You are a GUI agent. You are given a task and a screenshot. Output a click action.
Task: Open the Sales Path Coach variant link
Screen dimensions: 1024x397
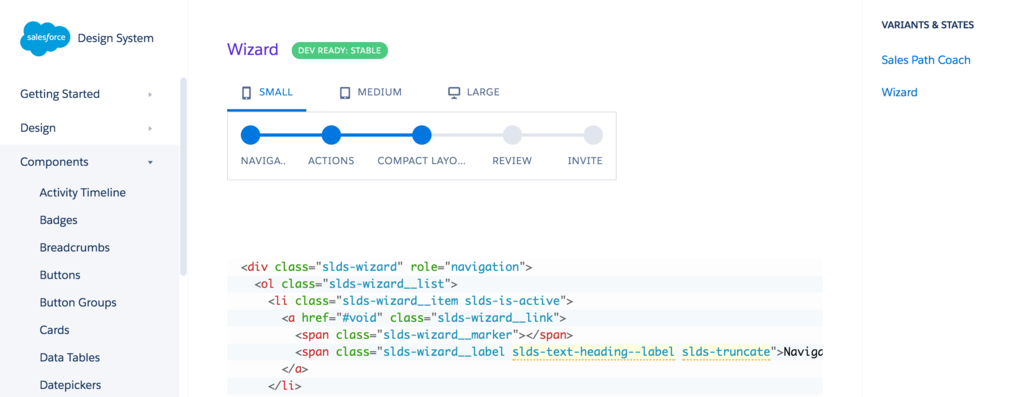coord(926,60)
